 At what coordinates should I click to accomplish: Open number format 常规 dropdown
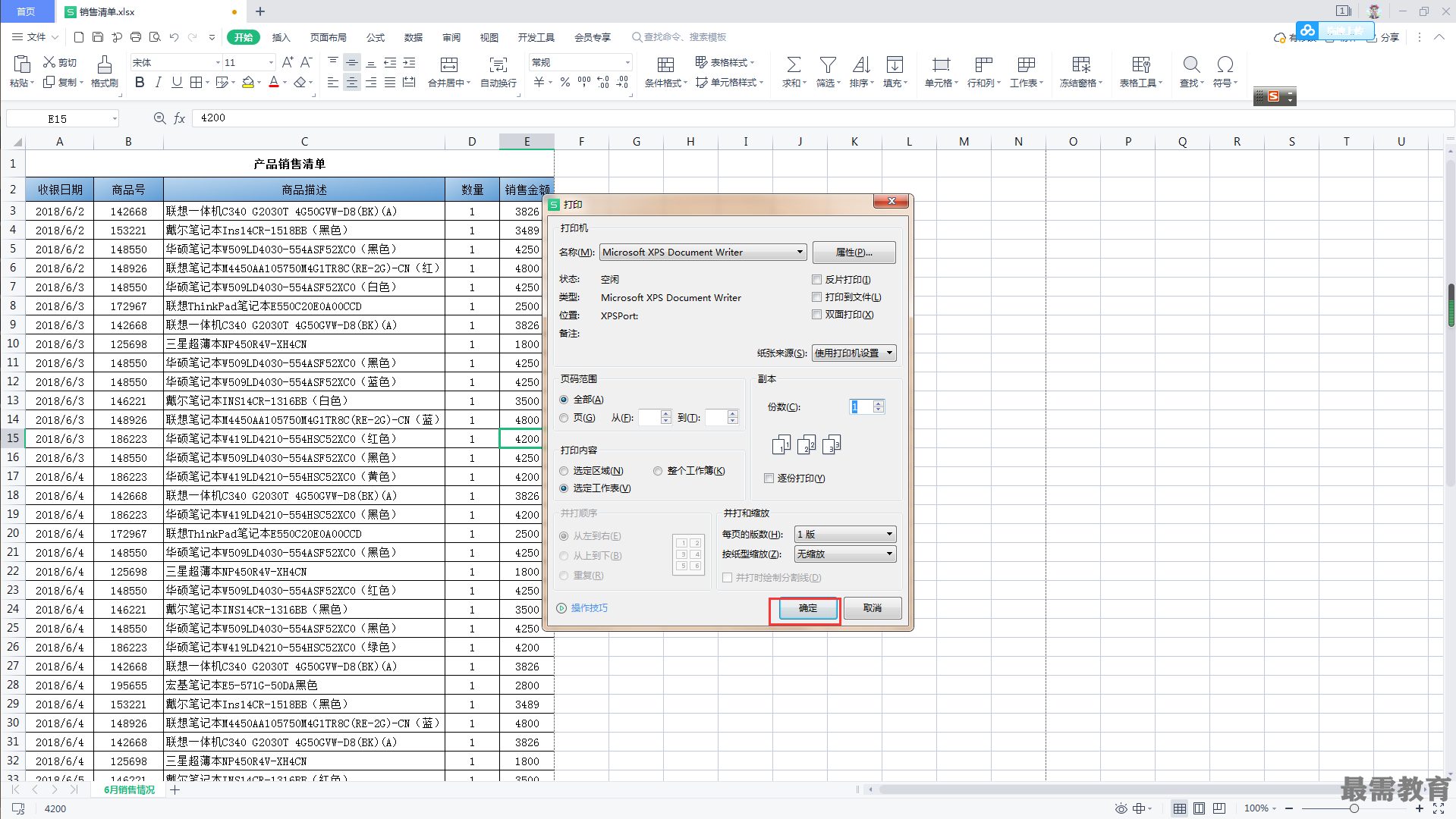[x=627, y=63]
